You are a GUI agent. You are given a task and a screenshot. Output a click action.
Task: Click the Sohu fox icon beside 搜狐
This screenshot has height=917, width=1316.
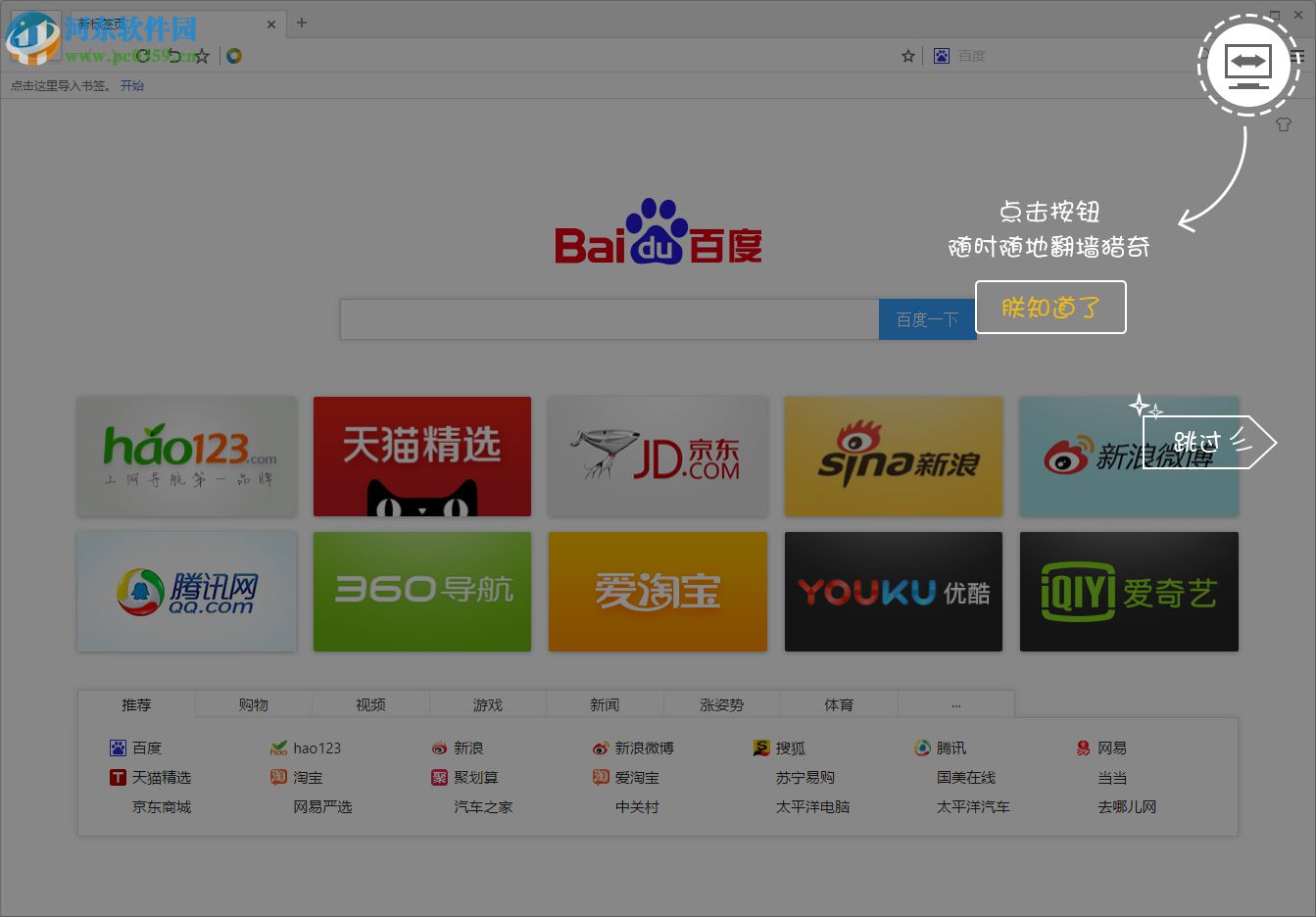pyautogui.click(x=761, y=748)
